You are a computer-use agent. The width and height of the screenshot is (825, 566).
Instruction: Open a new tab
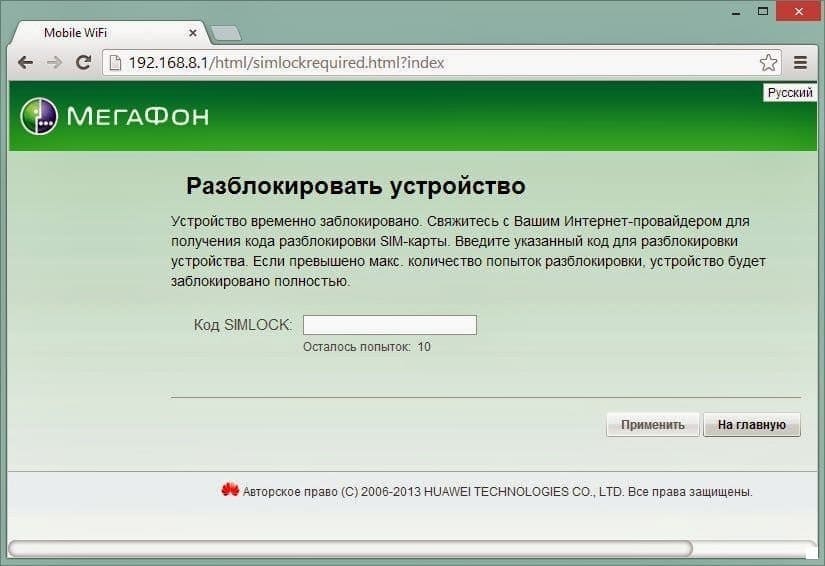click(226, 34)
